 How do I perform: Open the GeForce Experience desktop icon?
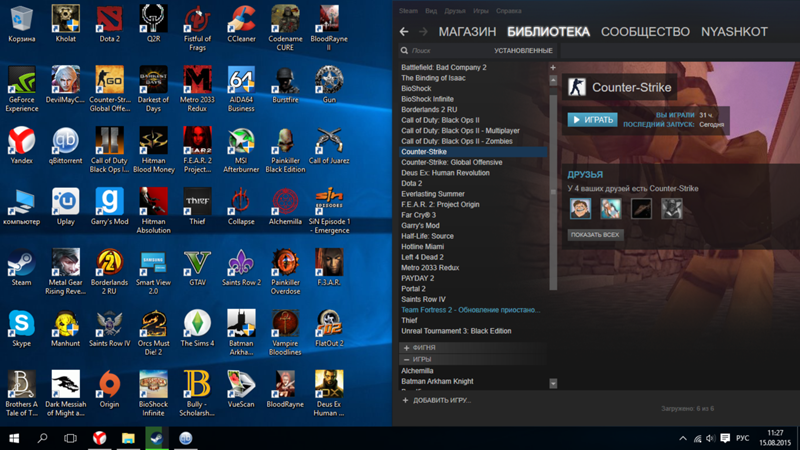tap(21, 89)
